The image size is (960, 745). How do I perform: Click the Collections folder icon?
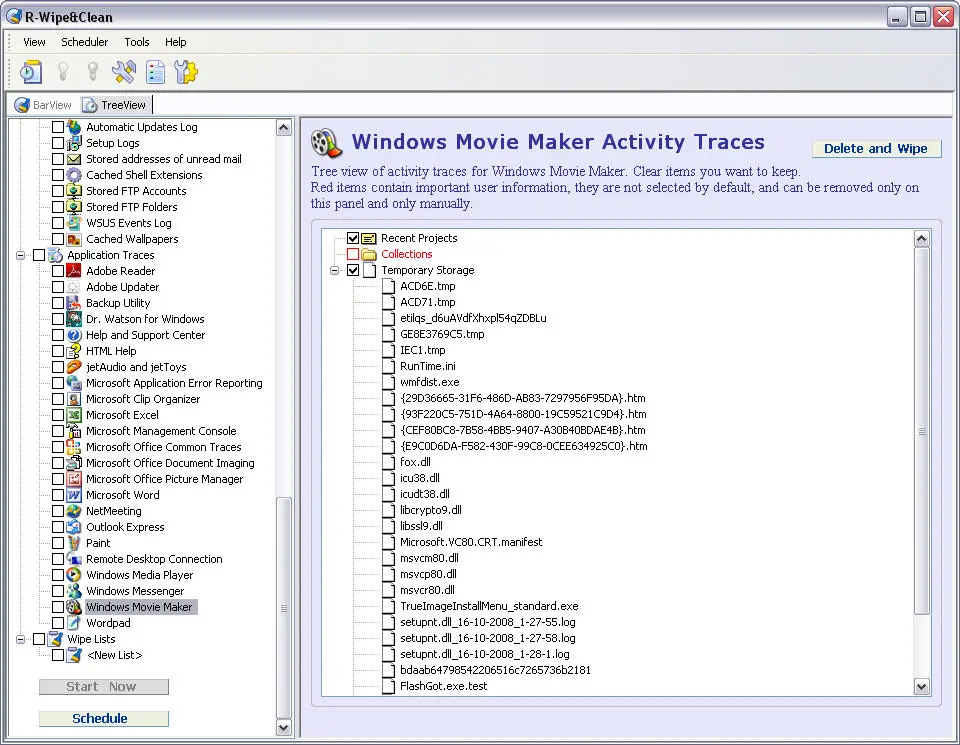click(369, 254)
